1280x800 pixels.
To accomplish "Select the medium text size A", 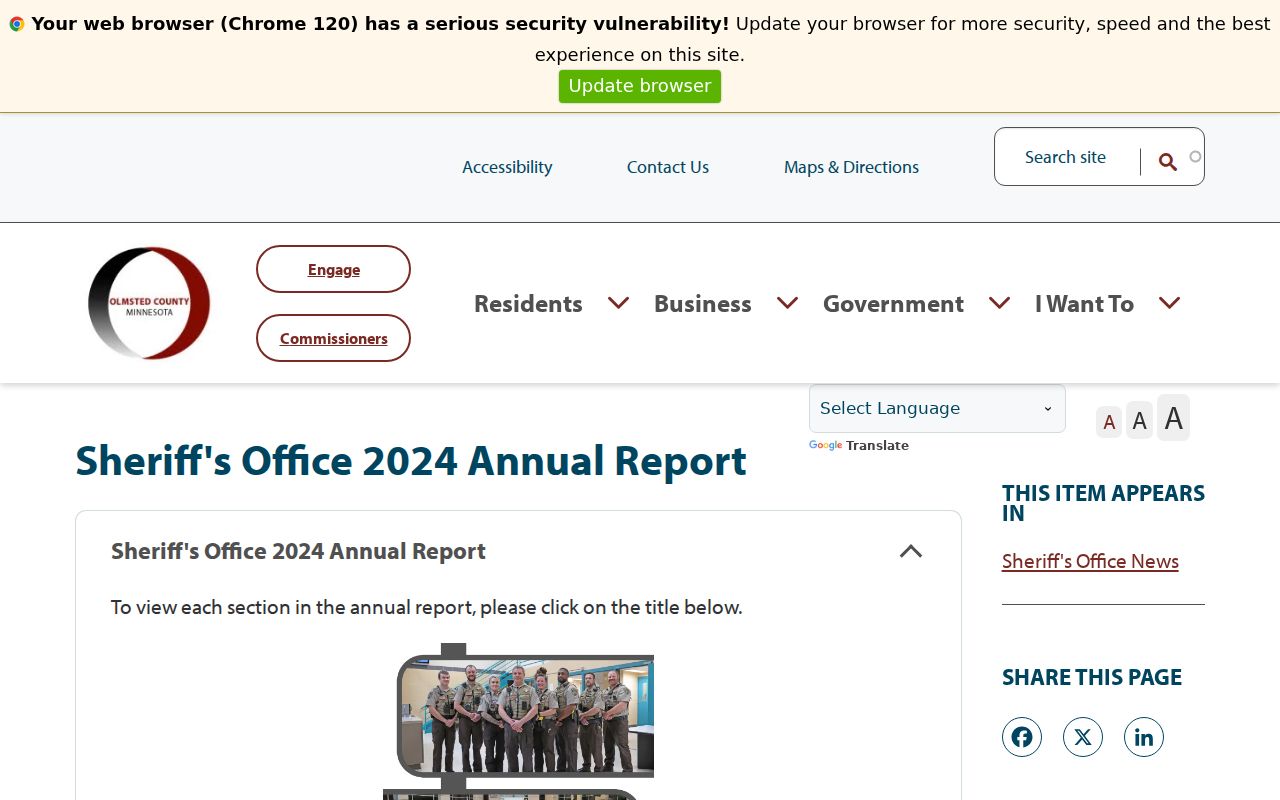I will (x=1139, y=421).
